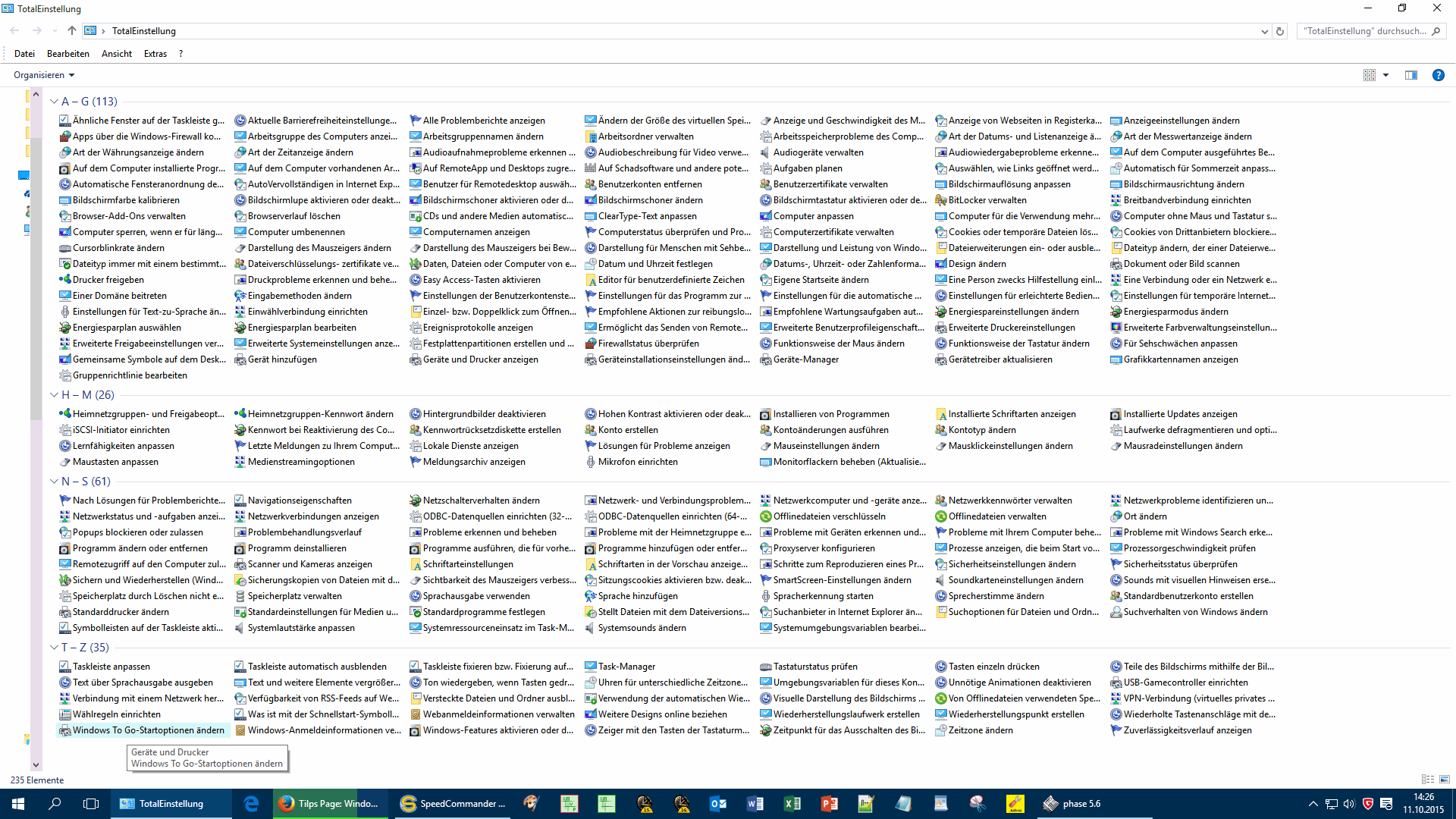Collapse the T – Z group

(54, 648)
